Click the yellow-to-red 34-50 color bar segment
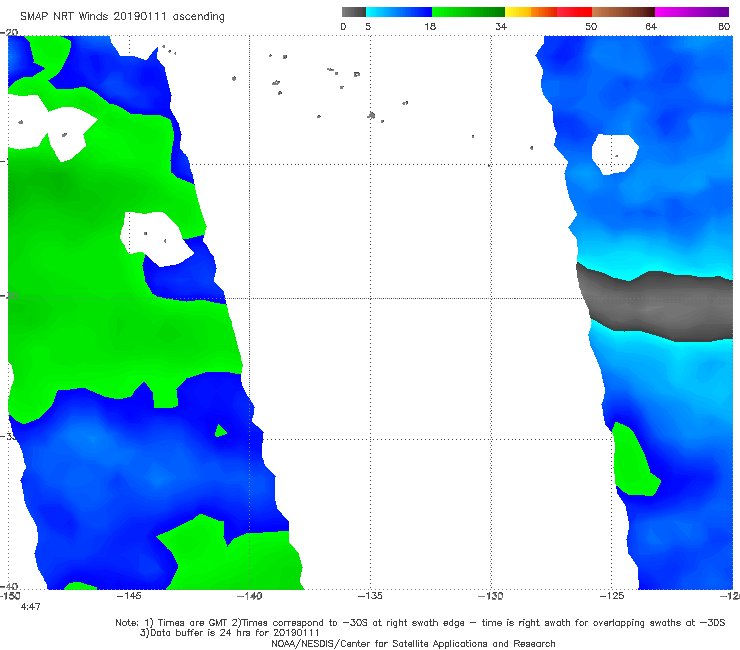Viewport: 740px width, 650px height. 548,12
